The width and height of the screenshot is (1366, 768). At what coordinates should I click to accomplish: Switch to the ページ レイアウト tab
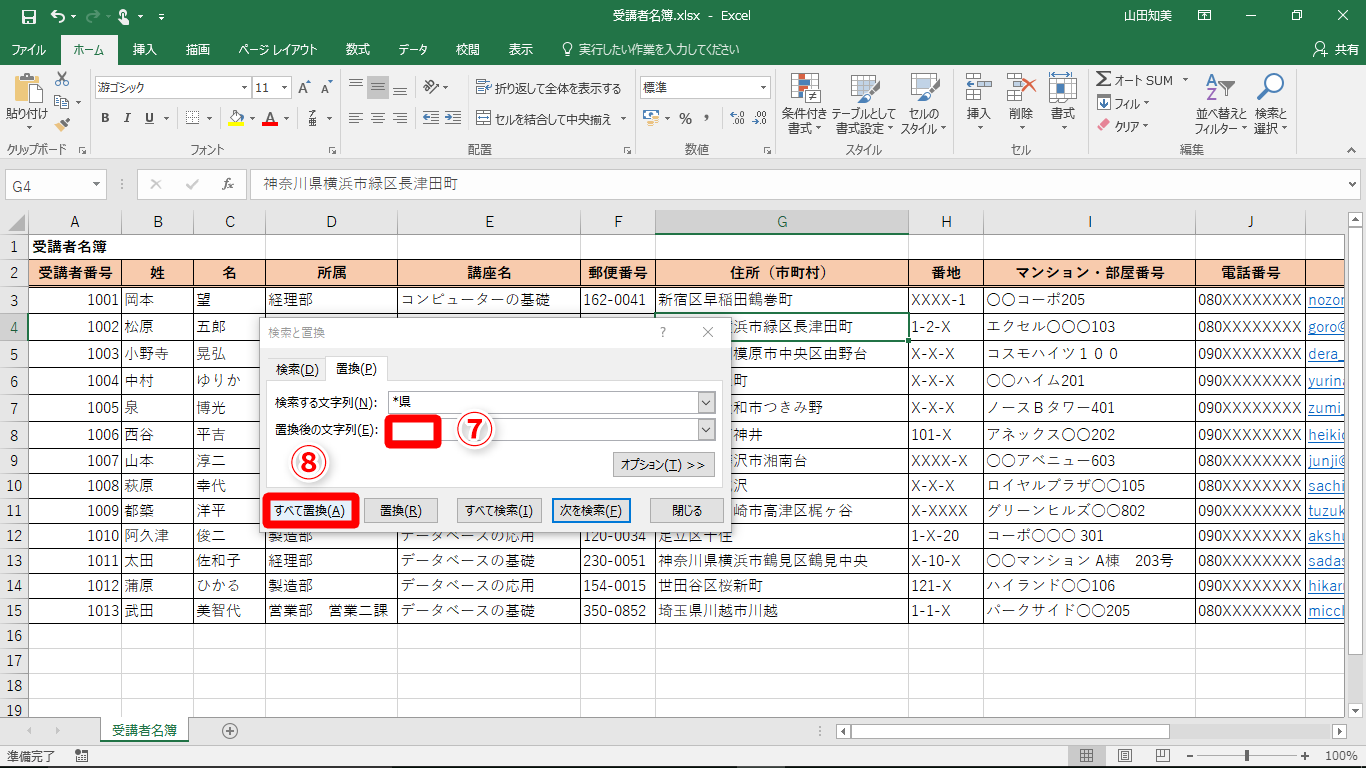coord(278,49)
